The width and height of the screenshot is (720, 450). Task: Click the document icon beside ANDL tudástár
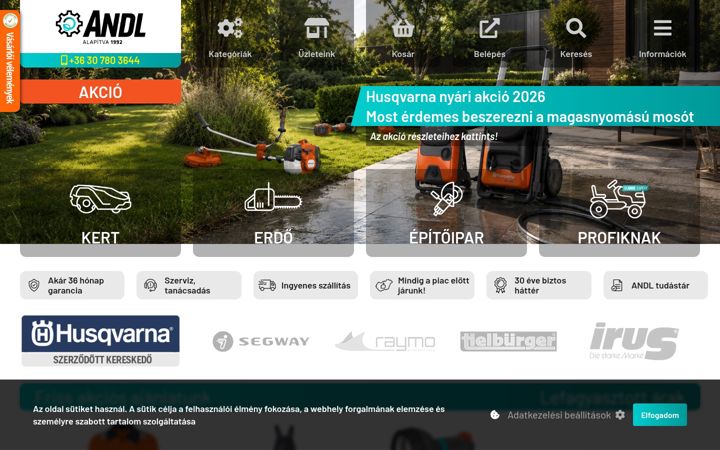pyautogui.click(x=617, y=285)
